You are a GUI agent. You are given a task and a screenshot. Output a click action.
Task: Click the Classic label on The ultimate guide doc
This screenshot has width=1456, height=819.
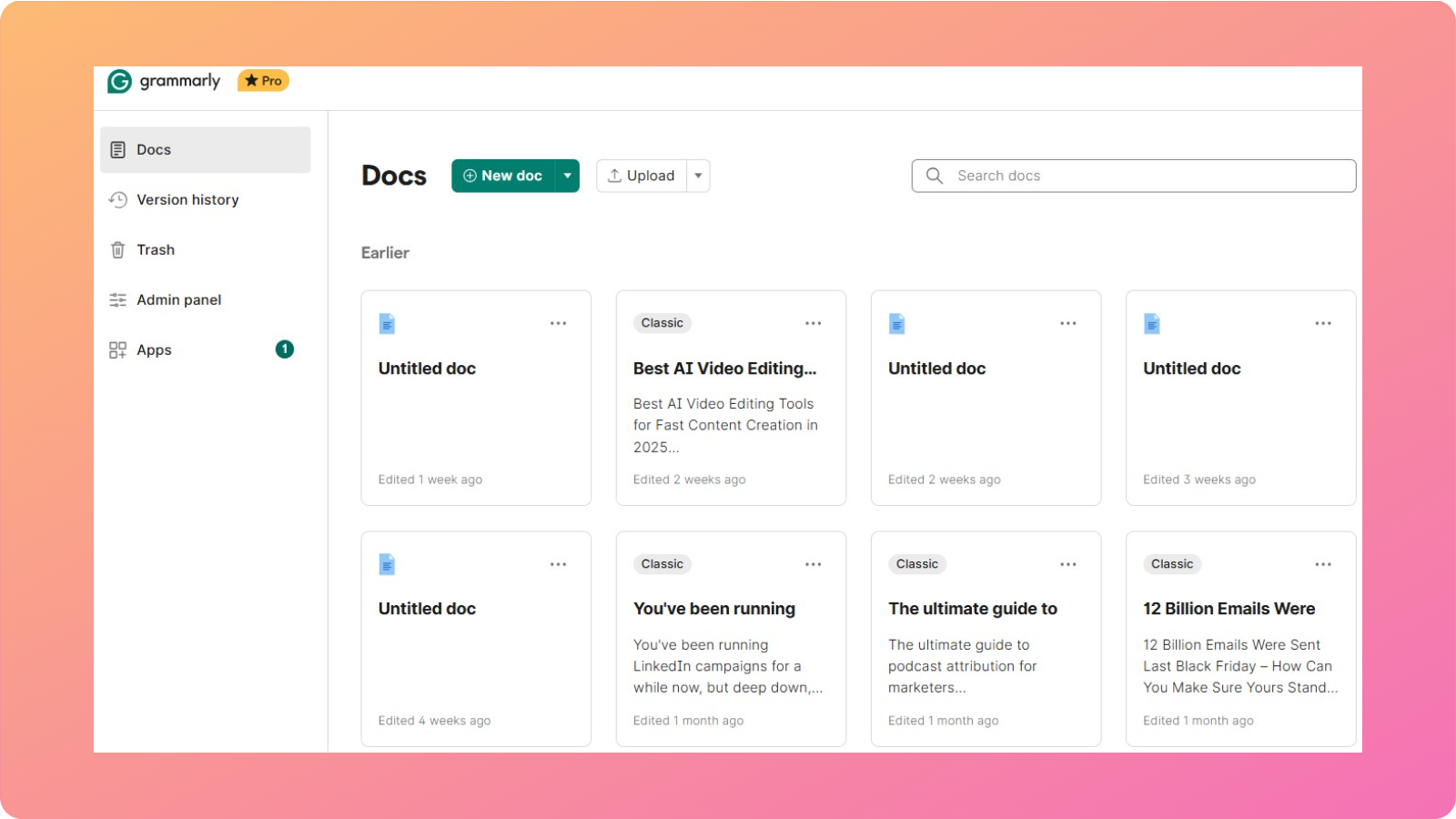917,564
